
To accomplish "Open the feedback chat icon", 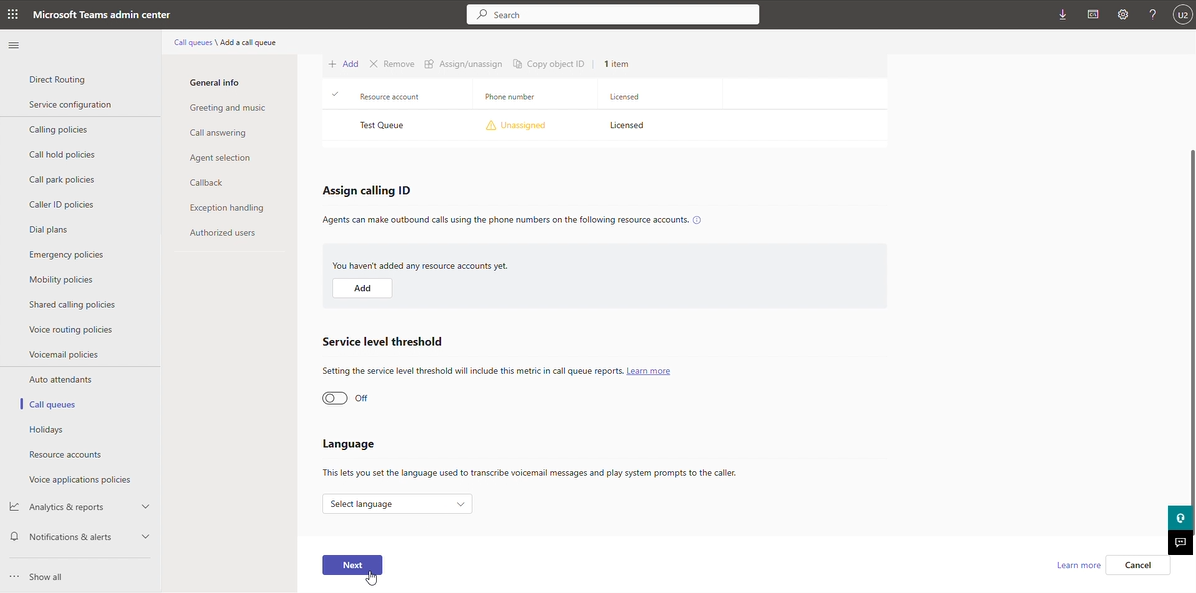I will (x=1180, y=543).
